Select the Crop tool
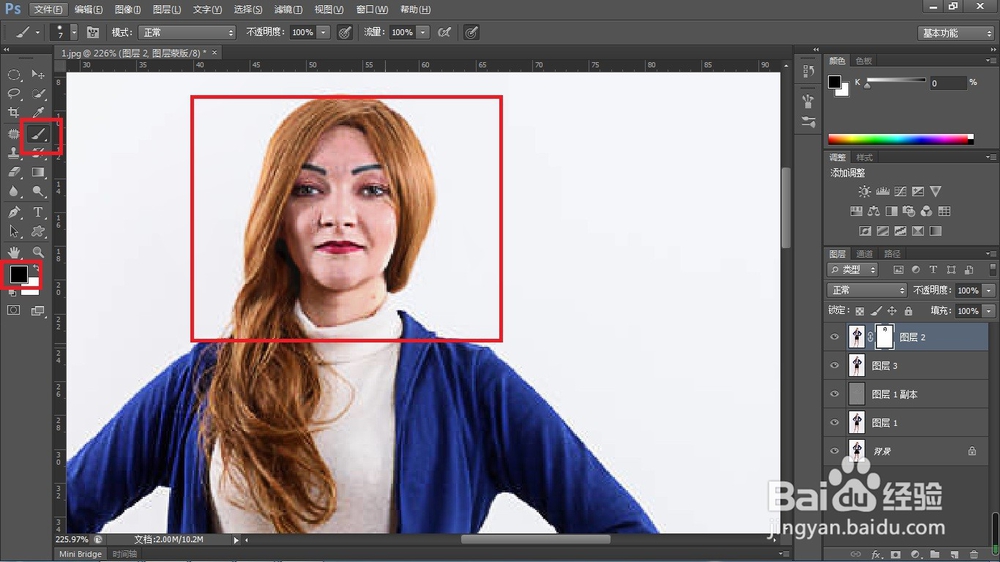Image resolution: width=1000 pixels, height=562 pixels. pos(14,113)
